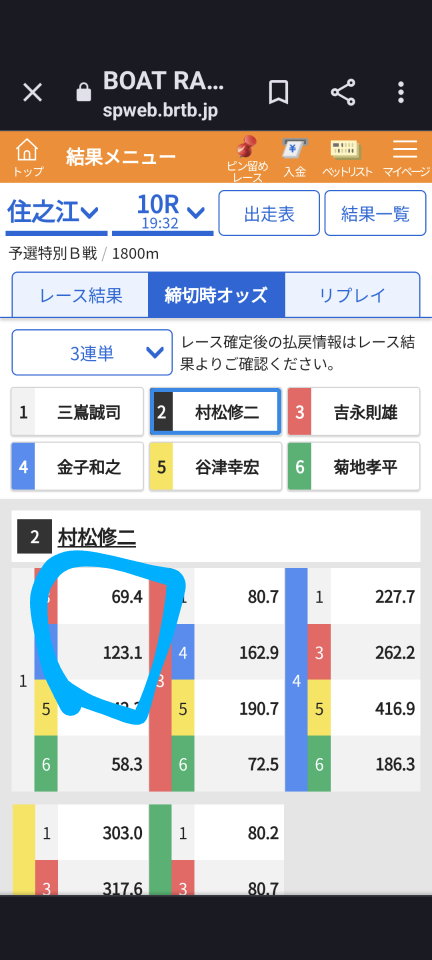Tap the 入金 deposit icon
The height and width of the screenshot is (960, 432).
[294, 157]
